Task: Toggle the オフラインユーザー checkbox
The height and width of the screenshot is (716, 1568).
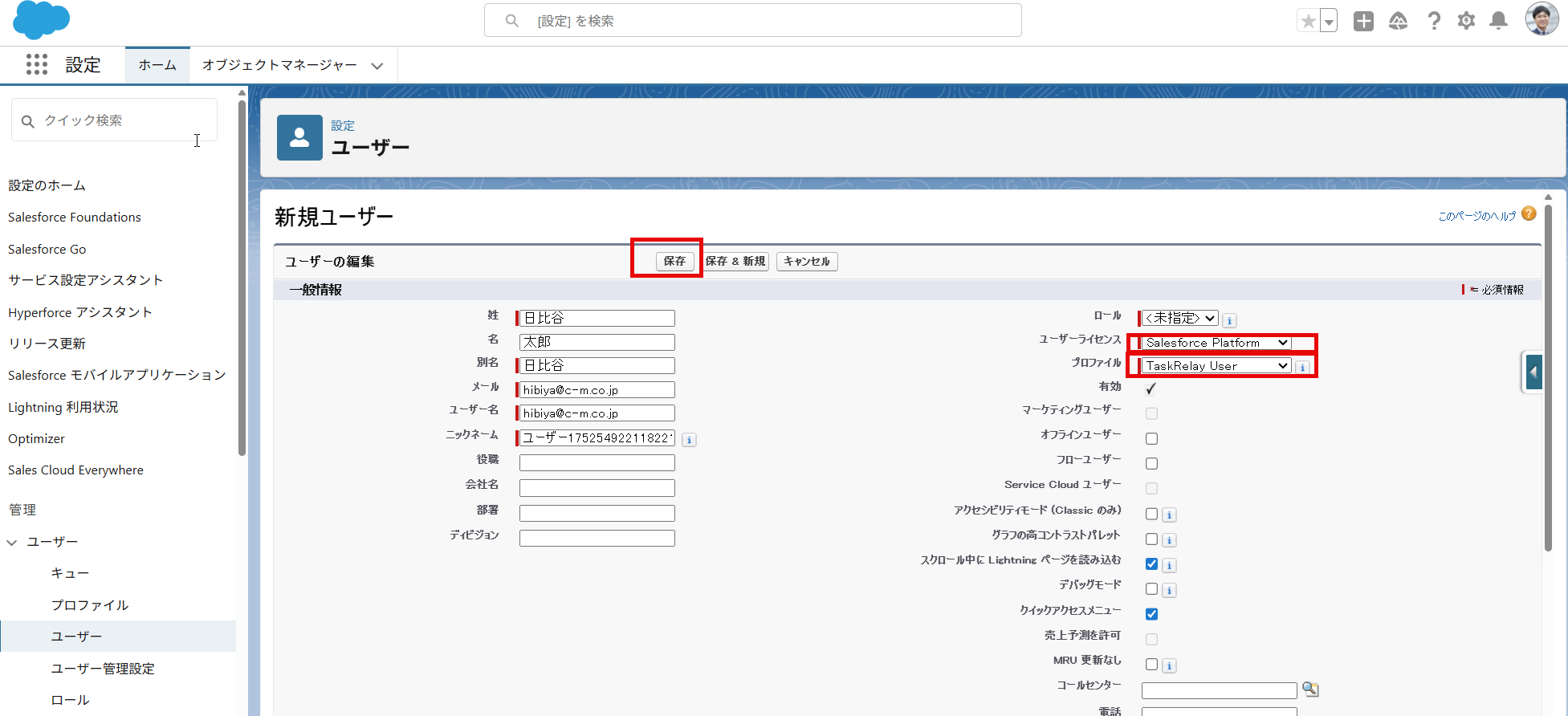Action: (x=1151, y=439)
